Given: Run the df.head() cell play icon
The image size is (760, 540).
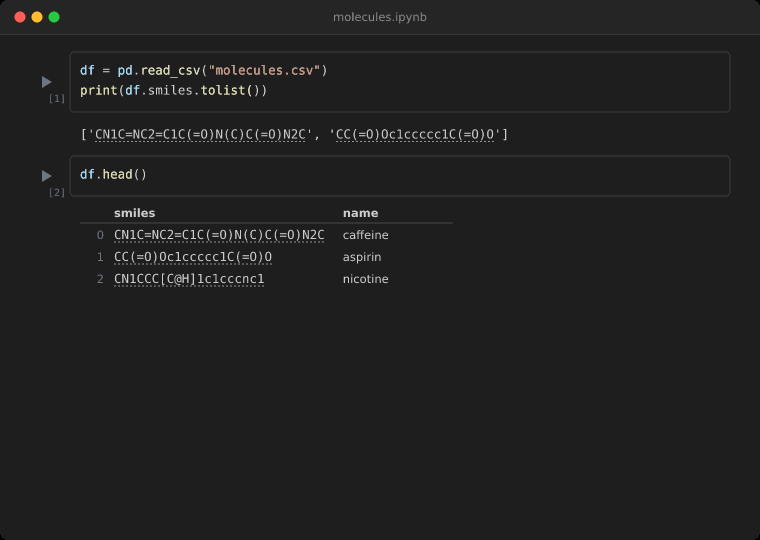Looking at the screenshot, I should (47, 176).
